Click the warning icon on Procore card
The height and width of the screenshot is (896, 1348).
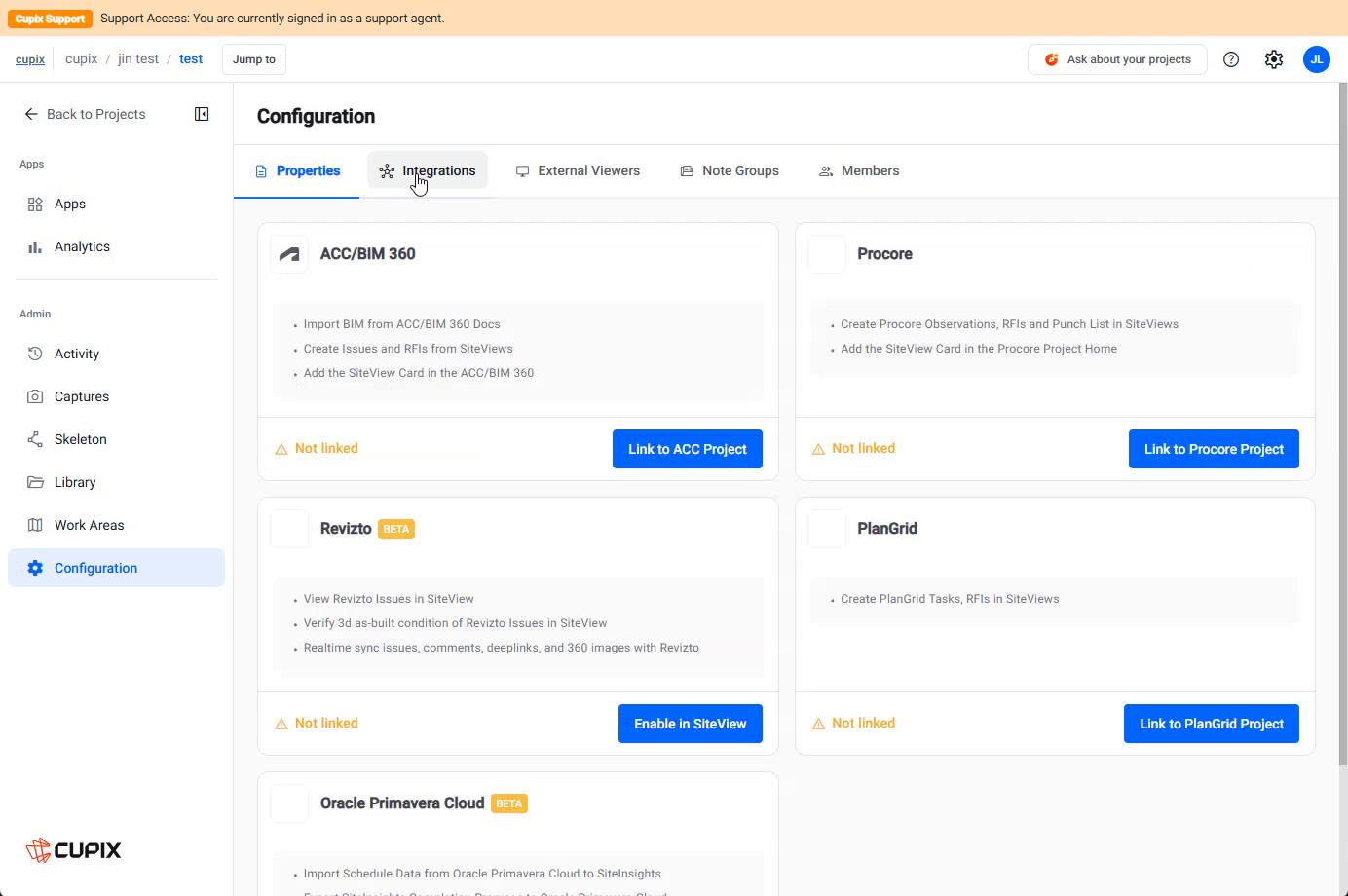[x=818, y=449]
